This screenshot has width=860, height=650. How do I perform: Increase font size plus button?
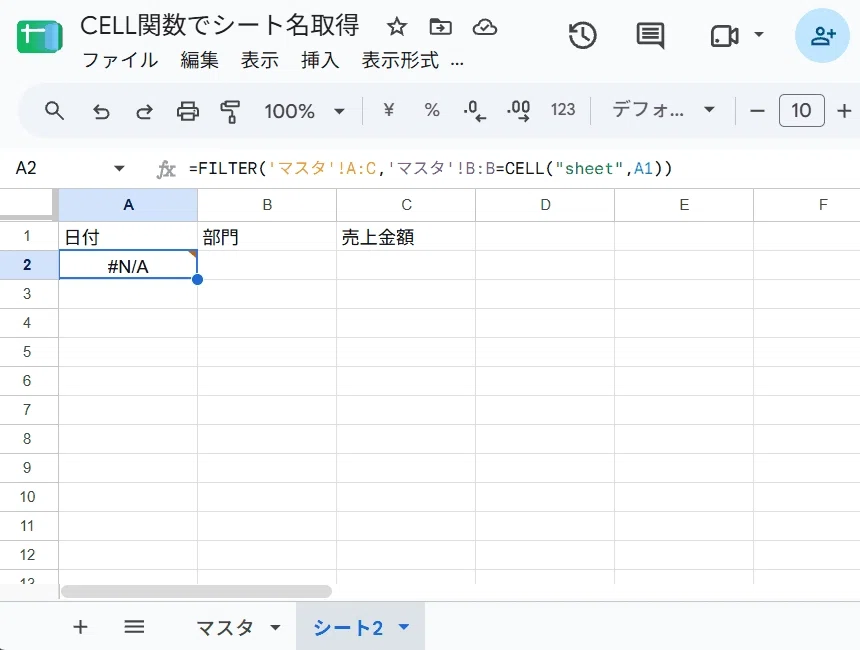(x=844, y=111)
